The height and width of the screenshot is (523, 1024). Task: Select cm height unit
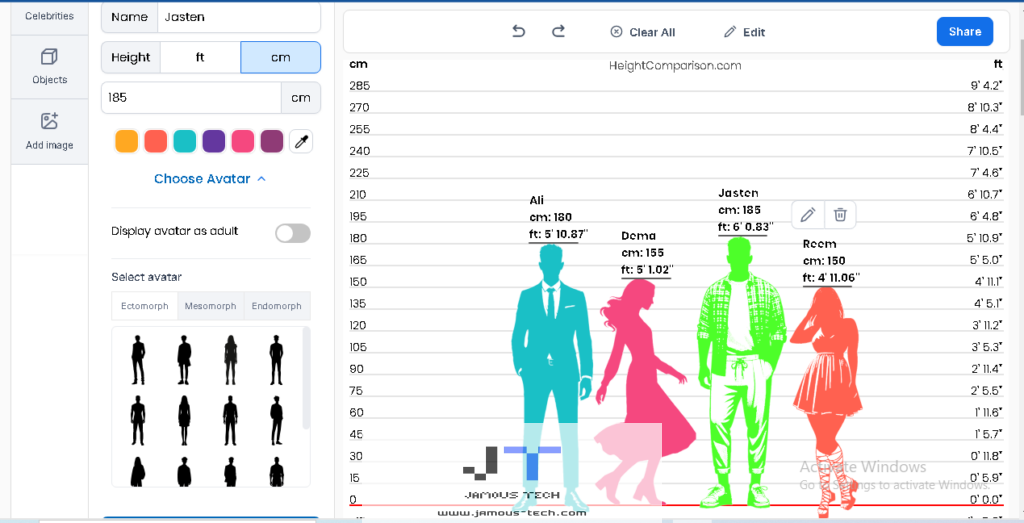(281, 57)
